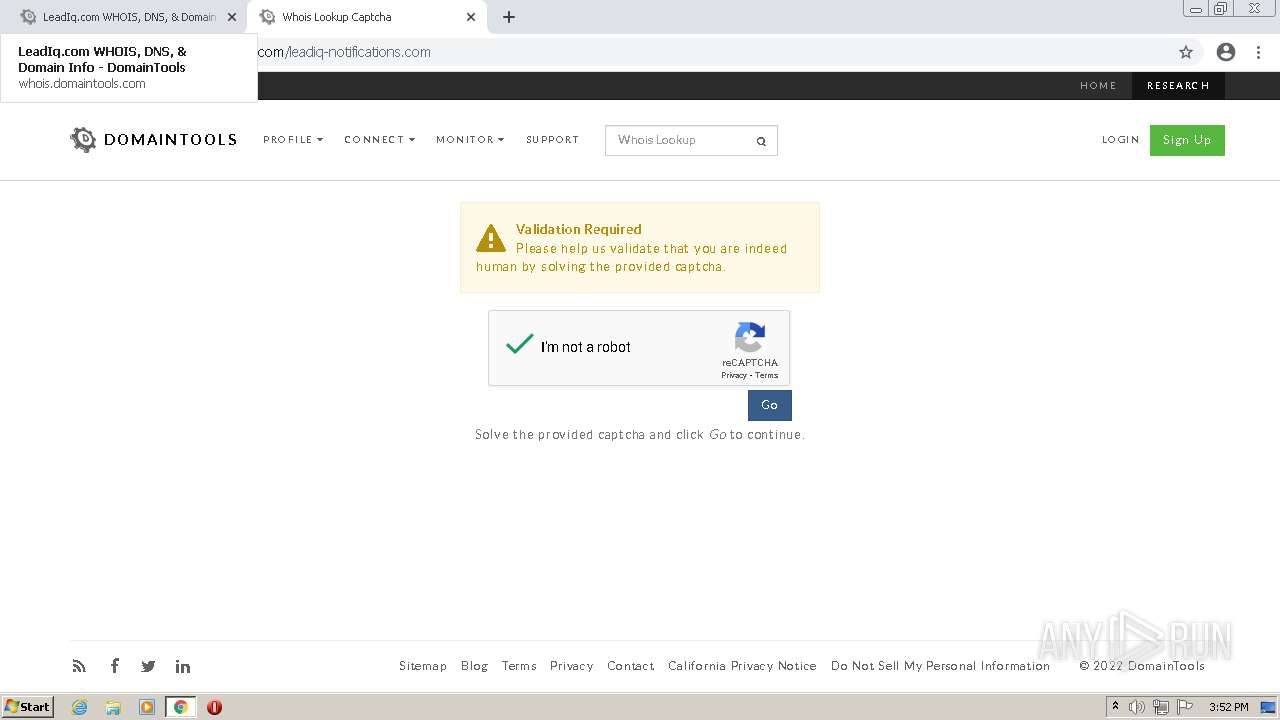This screenshot has height=720, width=1280.
Task: Click the red Opera taskbar icon
Action: [214, 707]
